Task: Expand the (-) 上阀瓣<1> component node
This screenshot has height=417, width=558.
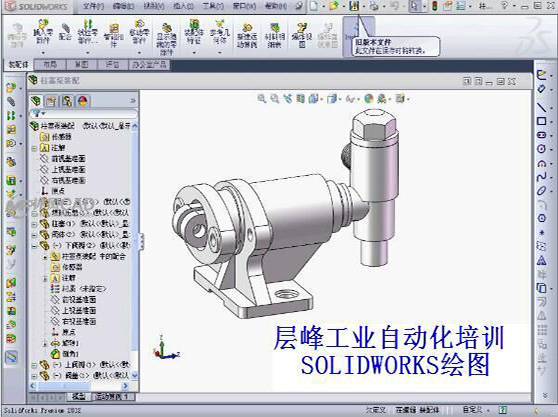Action: 35,365
